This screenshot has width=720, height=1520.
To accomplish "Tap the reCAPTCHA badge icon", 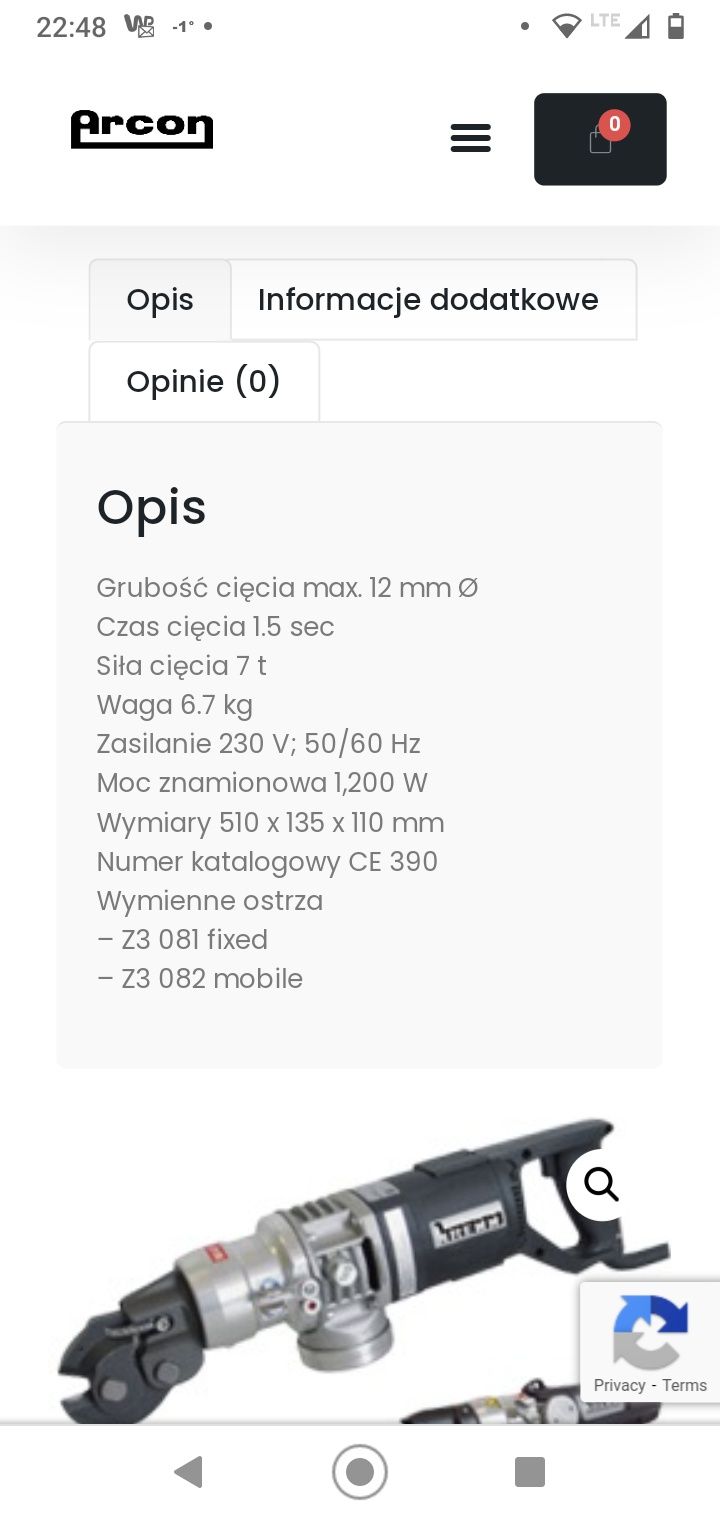I will click(650, 1332).
